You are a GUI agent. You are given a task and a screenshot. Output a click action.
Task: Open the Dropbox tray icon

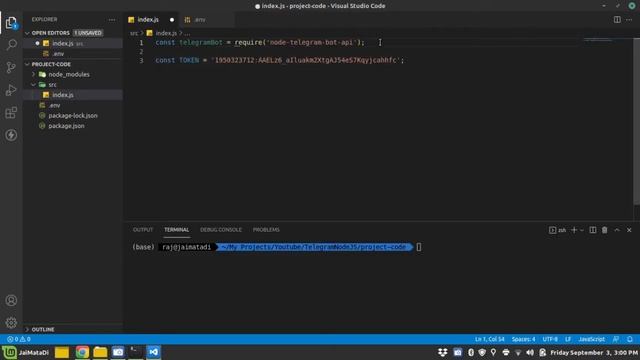click(x=442, y=352)
